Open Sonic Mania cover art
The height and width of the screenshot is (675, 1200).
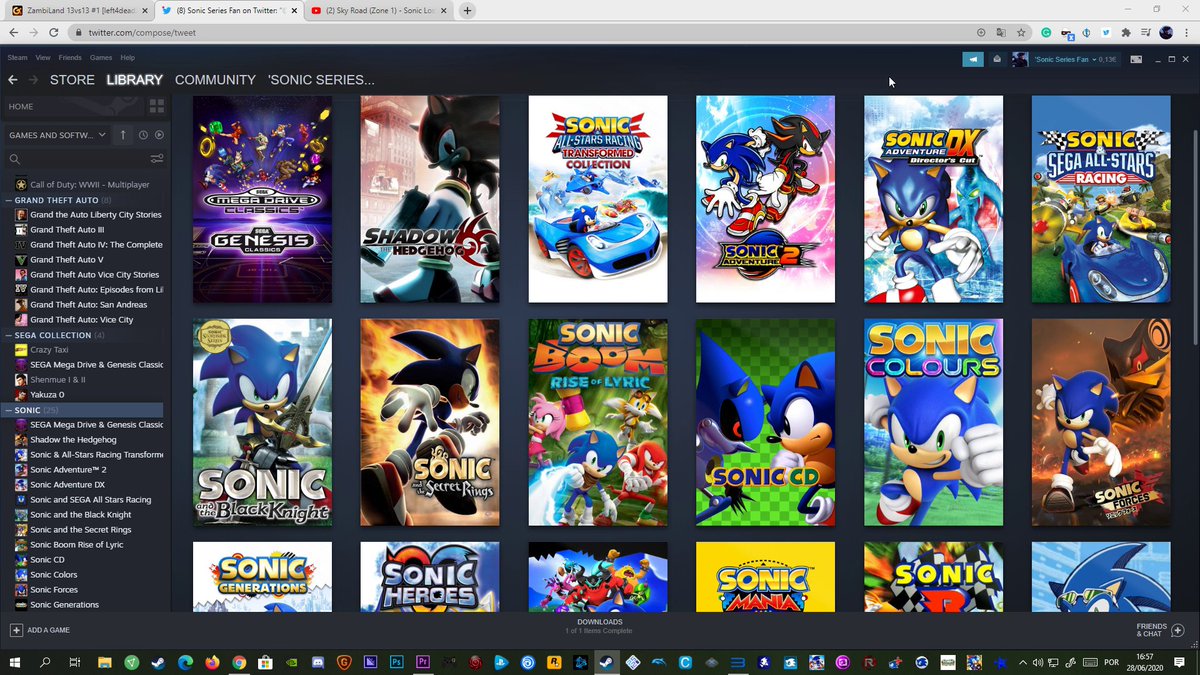pos(765,577)
